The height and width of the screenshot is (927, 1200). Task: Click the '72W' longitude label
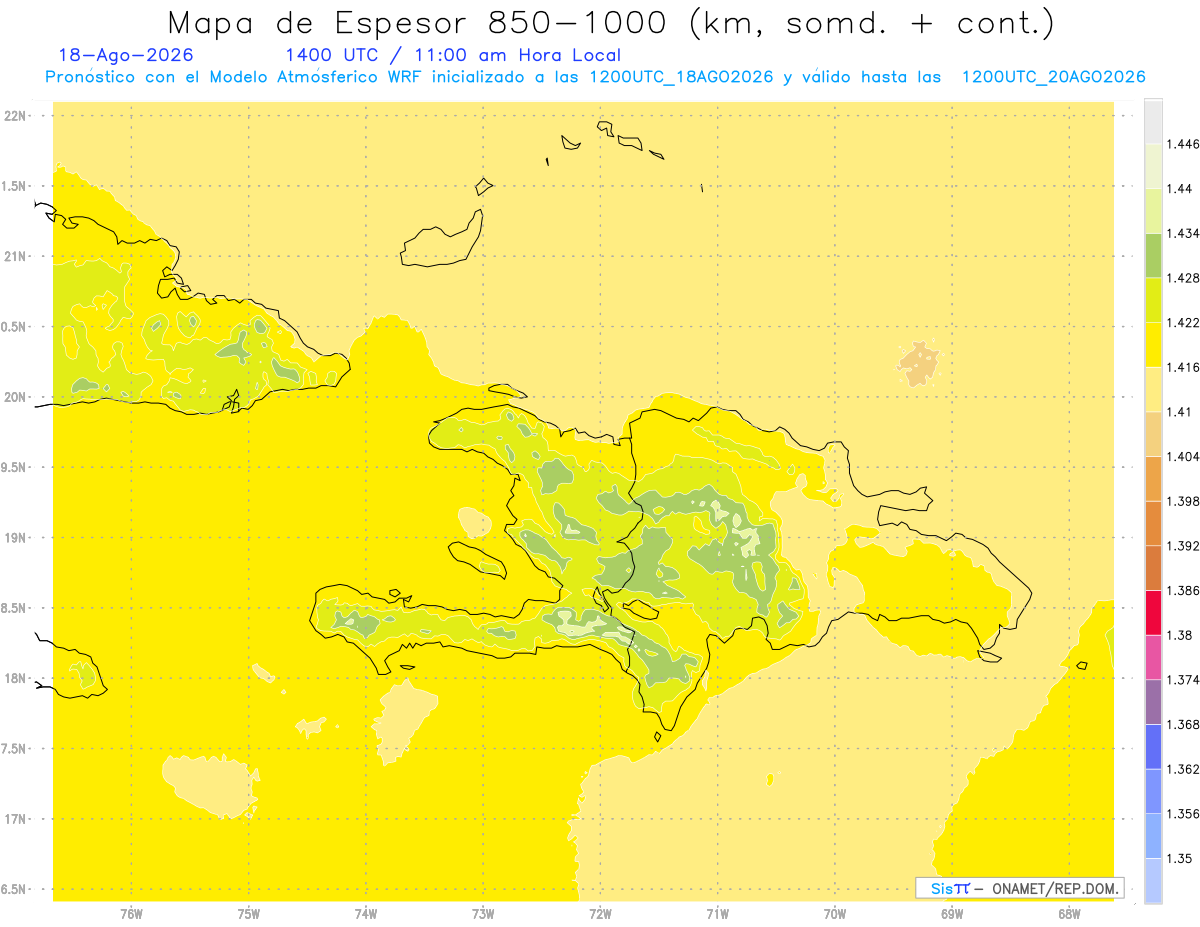(x=600, y=913)
